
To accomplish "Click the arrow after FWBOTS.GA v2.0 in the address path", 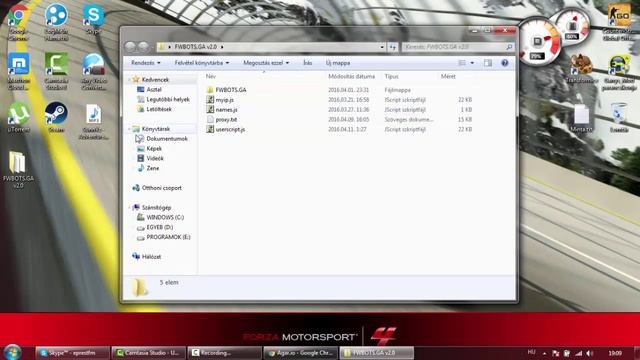I will 222,47.
